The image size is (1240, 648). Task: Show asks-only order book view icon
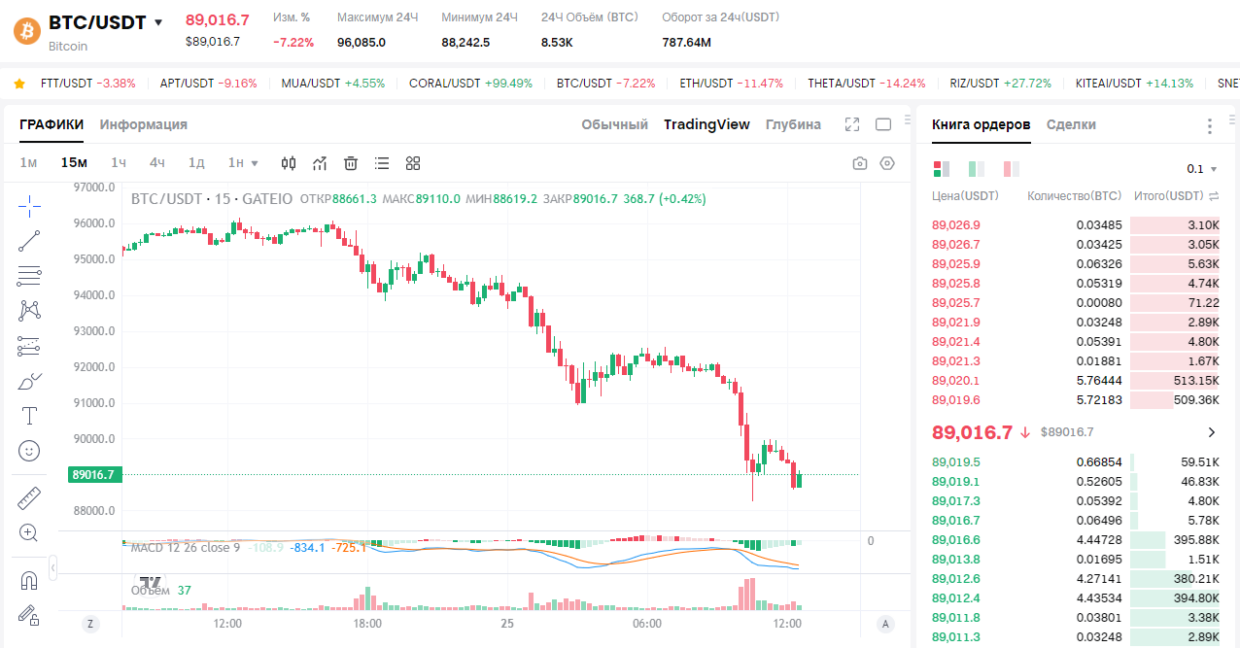coord(1011,169)
